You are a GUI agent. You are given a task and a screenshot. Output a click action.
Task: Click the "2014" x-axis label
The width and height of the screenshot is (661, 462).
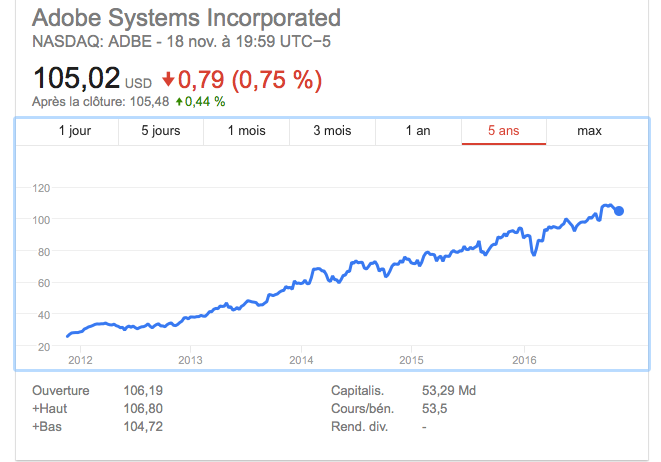click(x=301, y=360)
